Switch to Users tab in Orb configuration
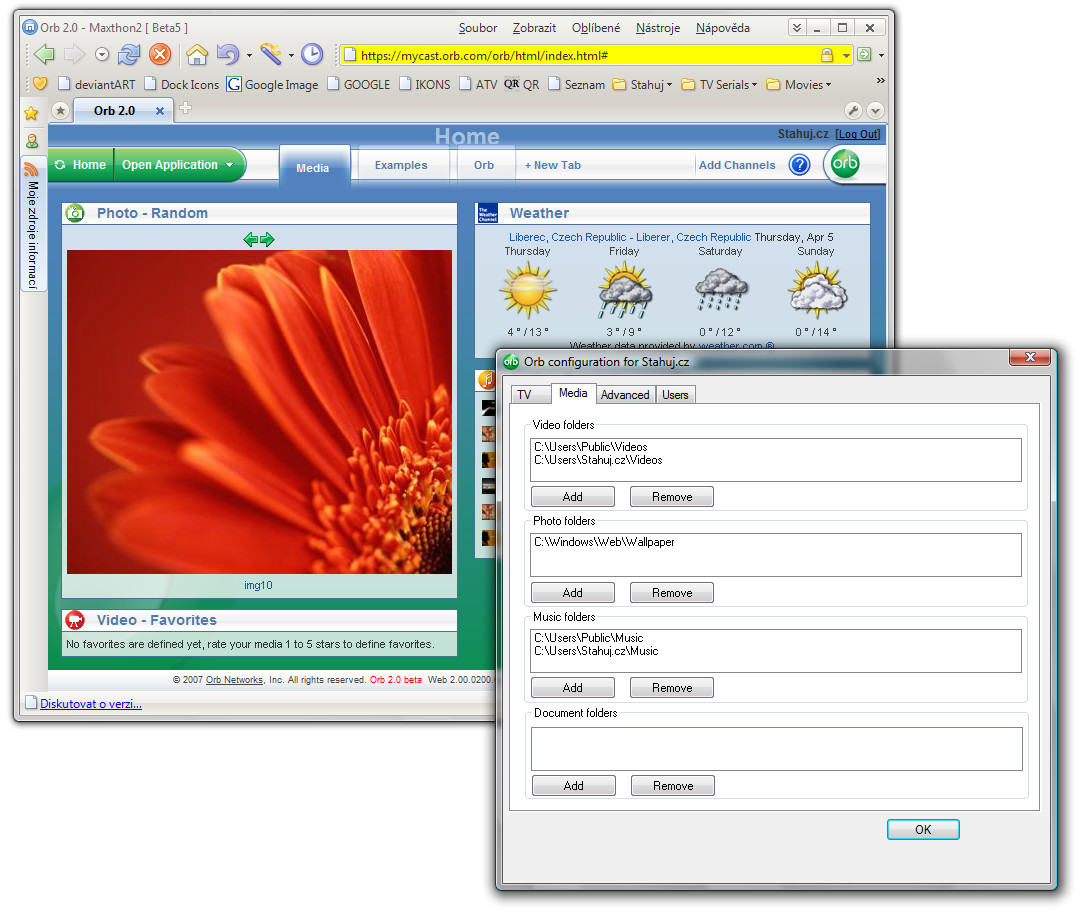 pos(675,394)
